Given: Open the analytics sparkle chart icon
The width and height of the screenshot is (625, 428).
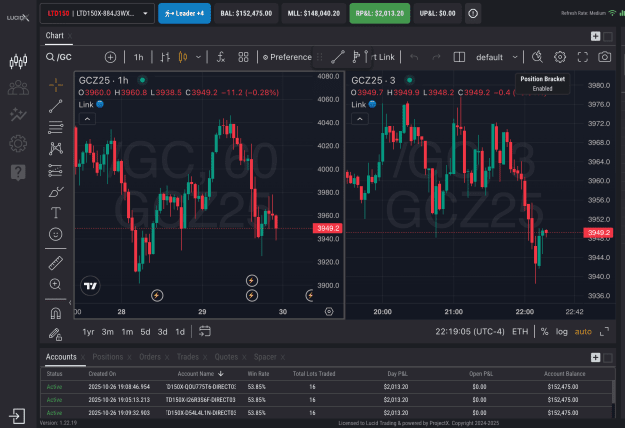Looking at the screenshot, I should [18, 115].
